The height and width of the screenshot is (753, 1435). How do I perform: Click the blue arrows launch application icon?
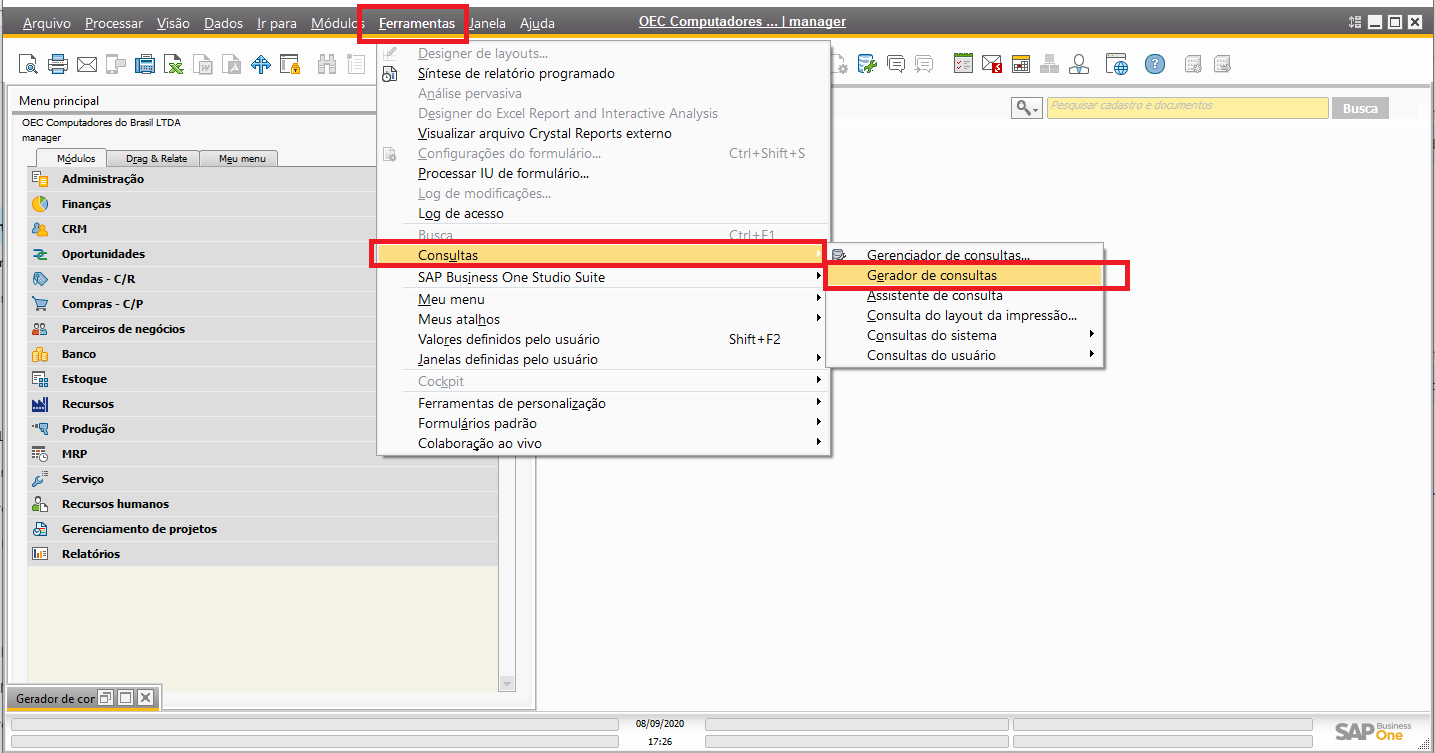pos(261,65)
